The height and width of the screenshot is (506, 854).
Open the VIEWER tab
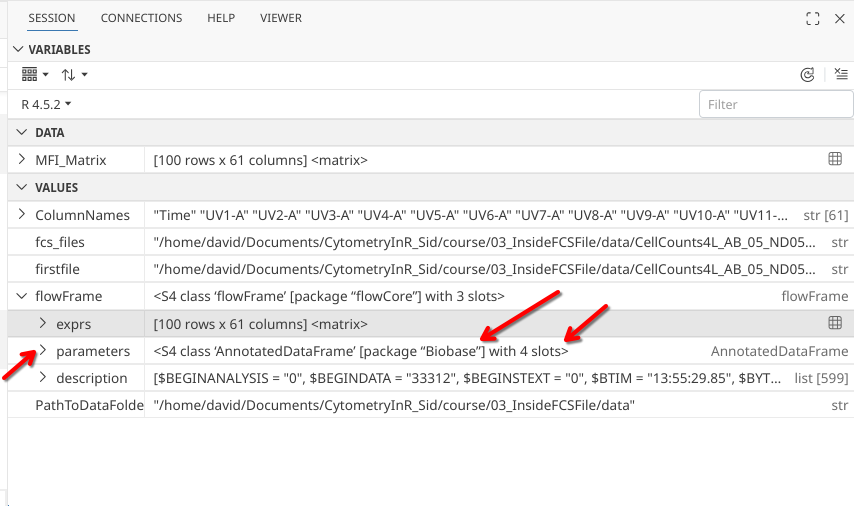[x=280, y=18]
